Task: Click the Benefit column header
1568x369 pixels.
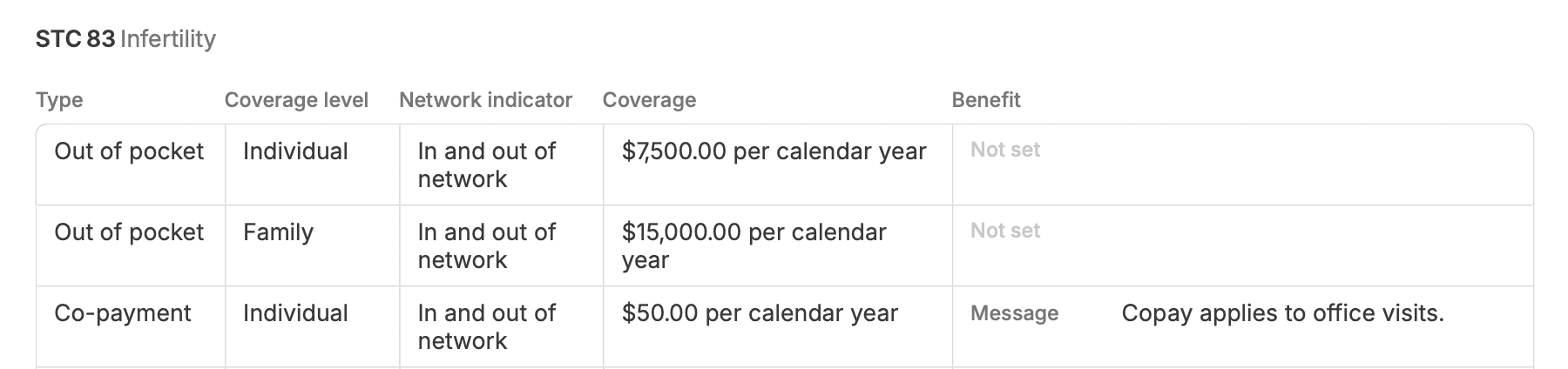Action: [985, 100]
